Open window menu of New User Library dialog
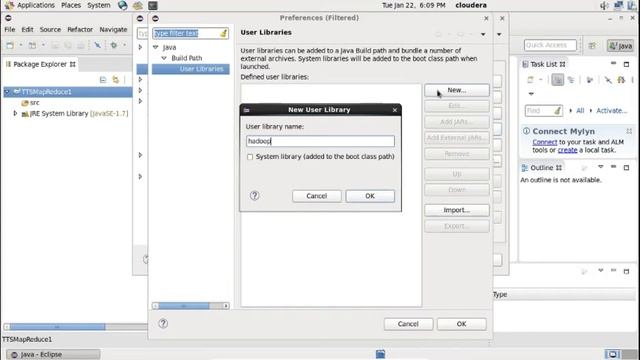This screenshot has width=640, height=360. pyautogui.click(x=247, y=110)
